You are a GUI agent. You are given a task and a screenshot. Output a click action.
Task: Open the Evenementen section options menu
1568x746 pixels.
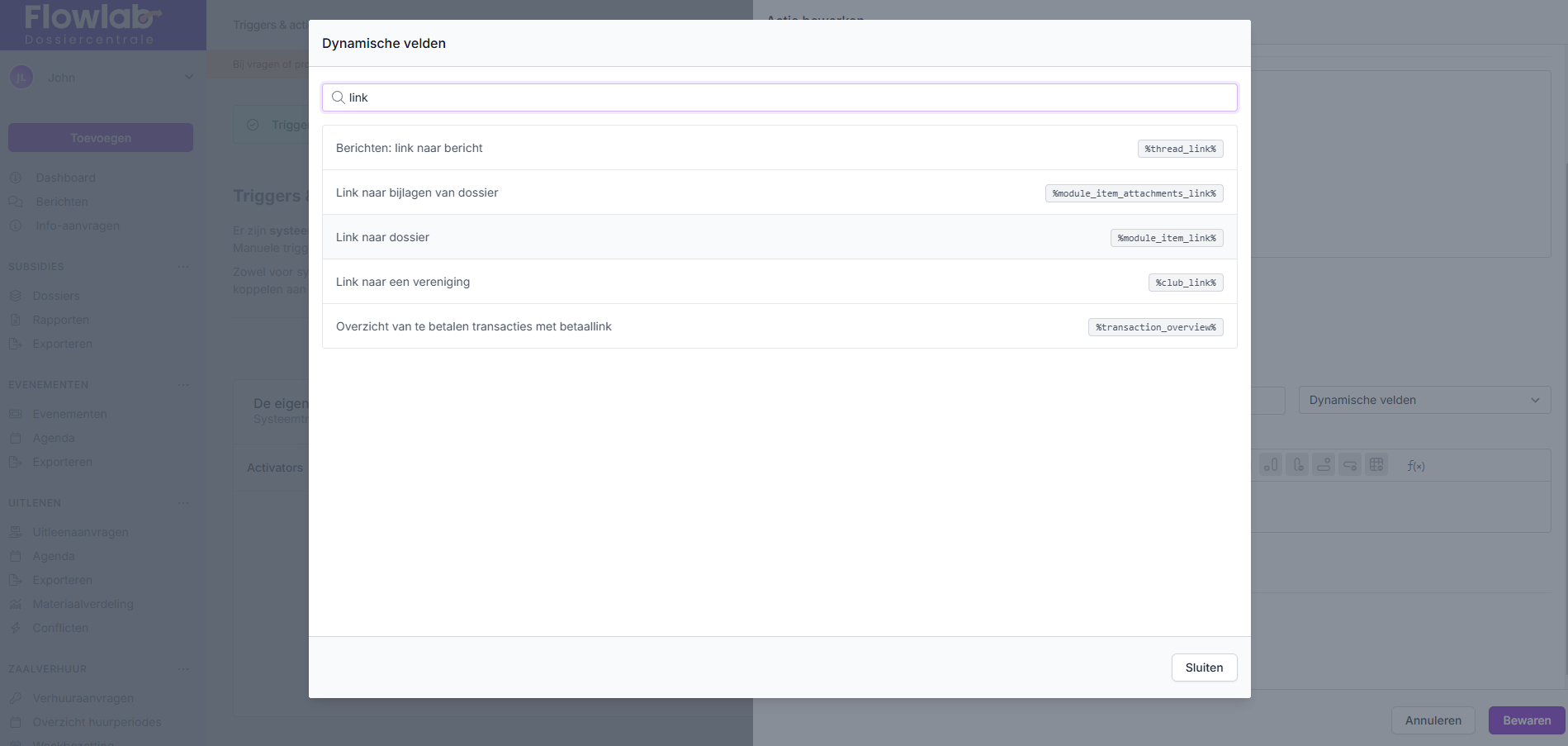click(x=183, y=385)
